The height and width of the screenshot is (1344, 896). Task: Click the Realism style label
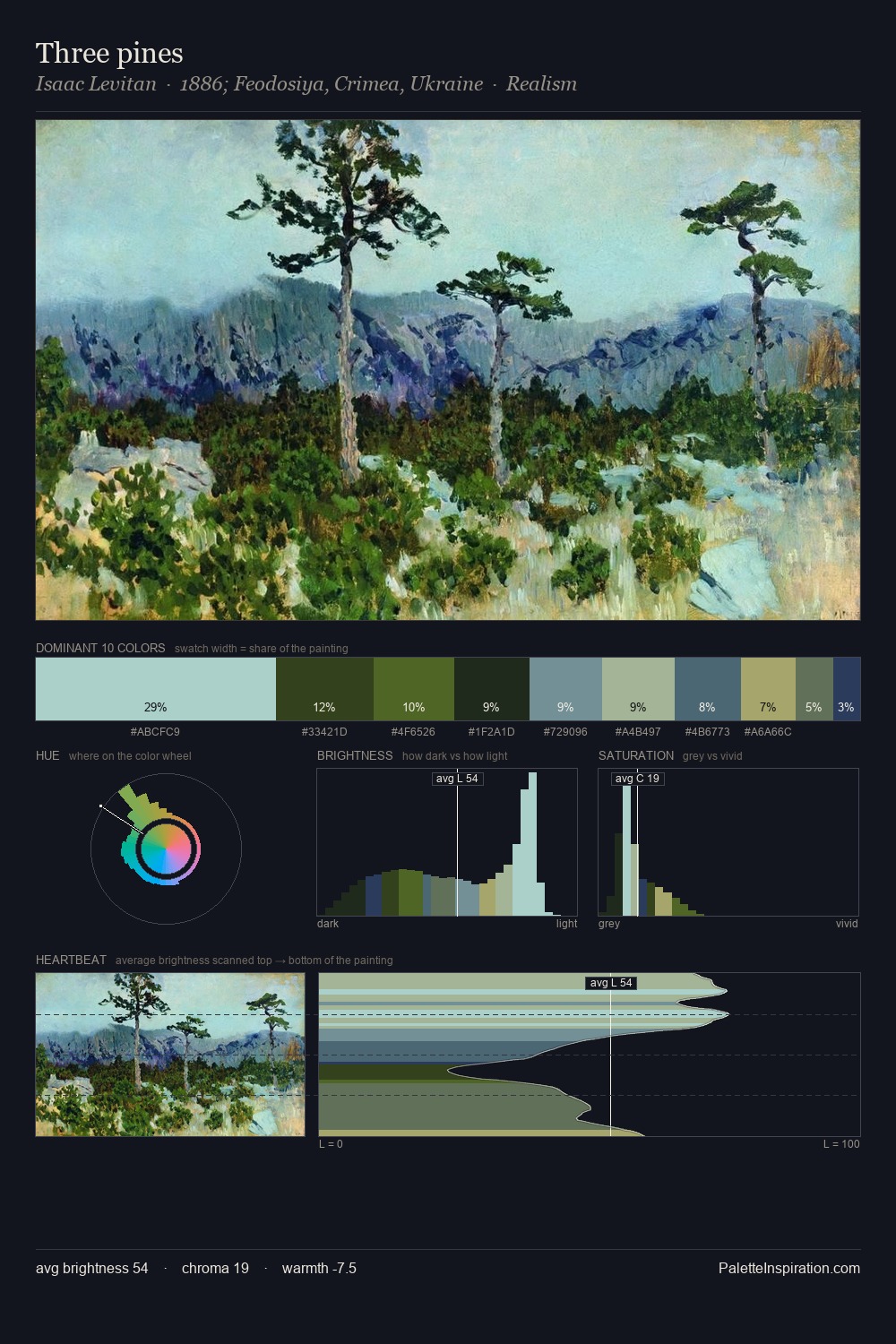click(541, 84)
